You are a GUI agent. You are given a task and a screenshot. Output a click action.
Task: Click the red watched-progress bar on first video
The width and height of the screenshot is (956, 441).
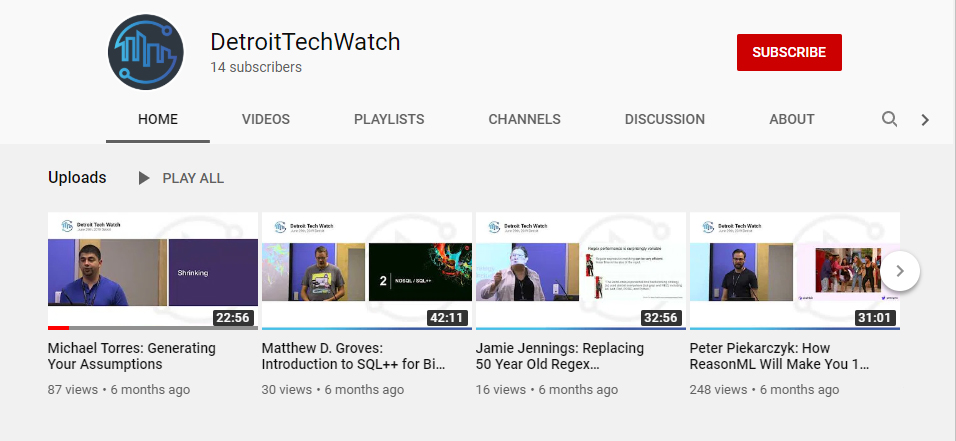pos(58,328)
